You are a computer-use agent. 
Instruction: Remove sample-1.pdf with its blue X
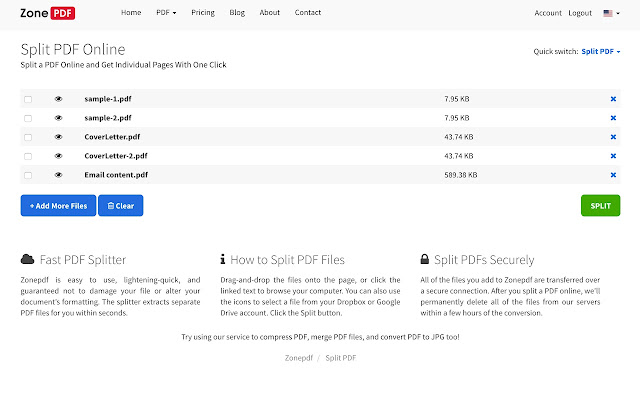(613, 99)
